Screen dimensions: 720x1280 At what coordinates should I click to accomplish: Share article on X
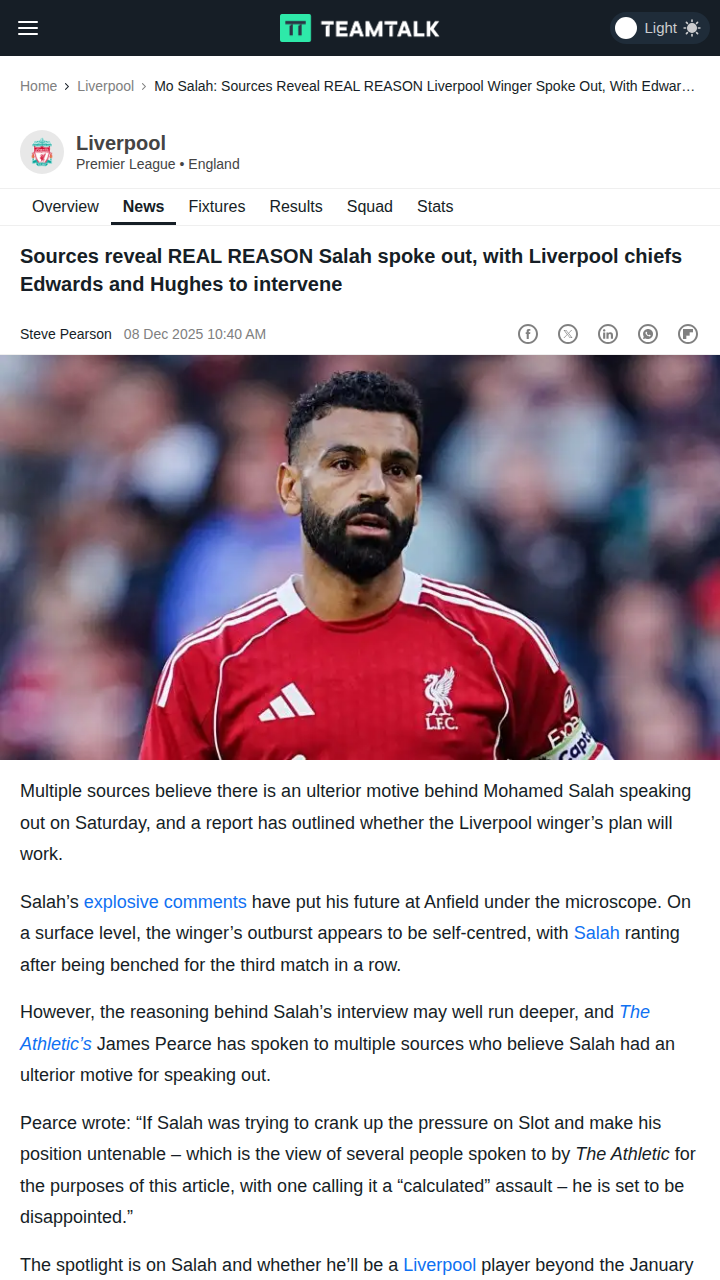[568, 334]
